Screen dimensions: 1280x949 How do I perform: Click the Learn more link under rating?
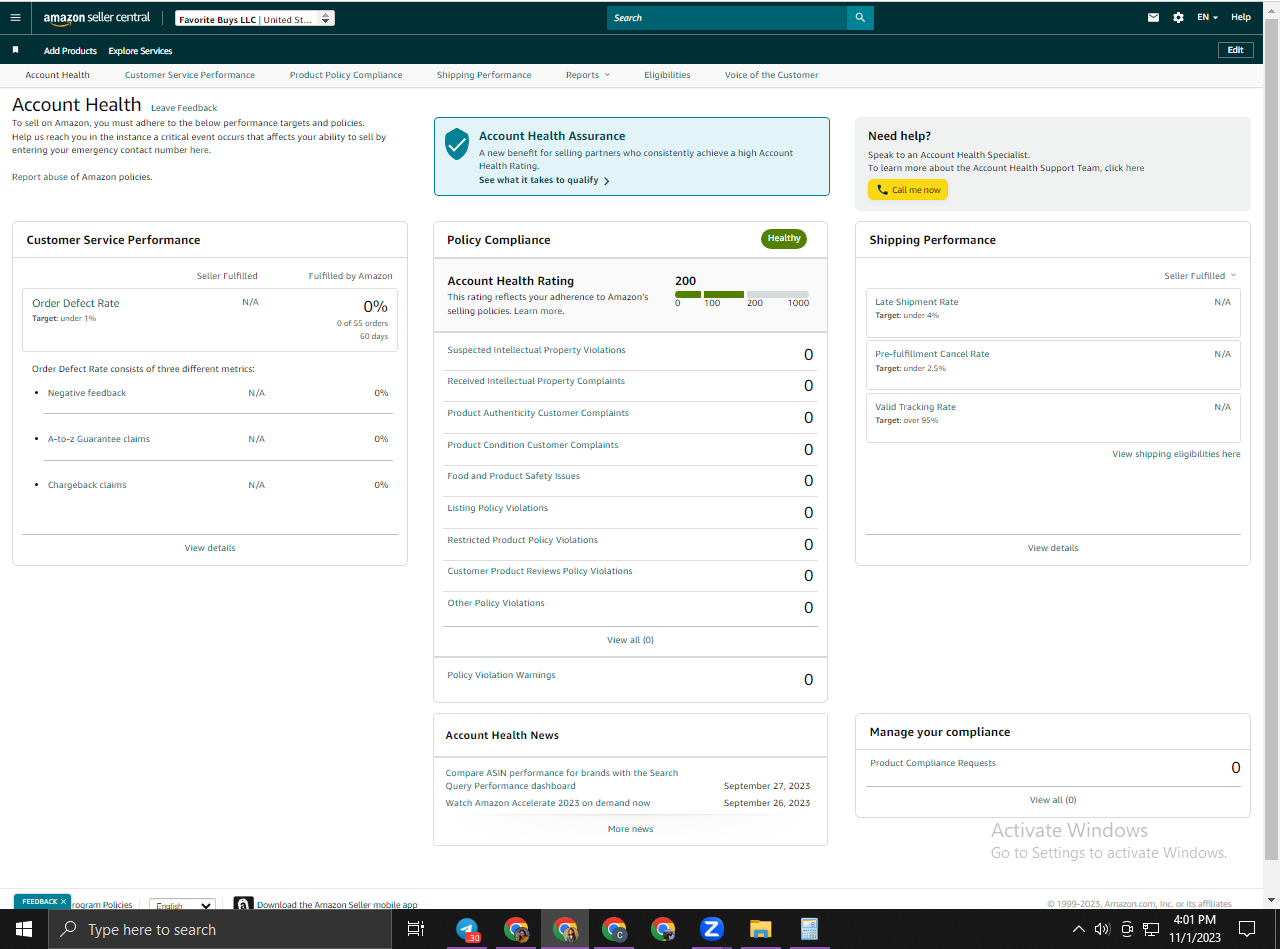(539, 312)
